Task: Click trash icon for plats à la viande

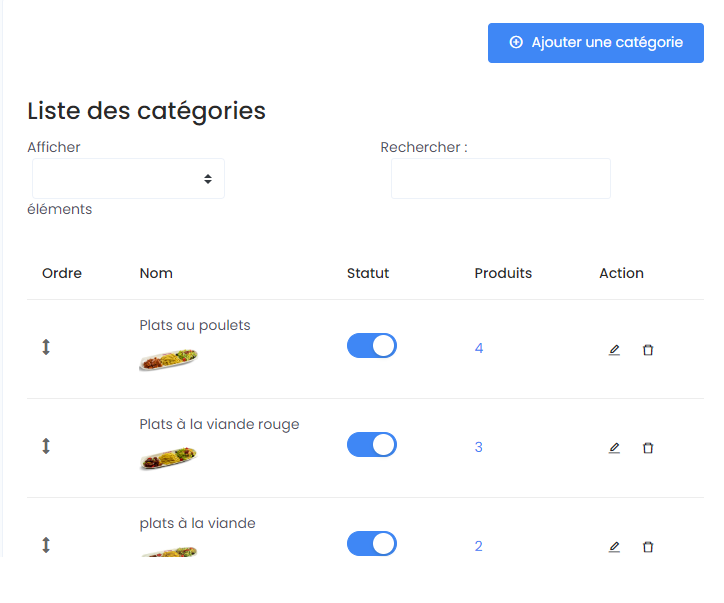Action: coord(648,547)
